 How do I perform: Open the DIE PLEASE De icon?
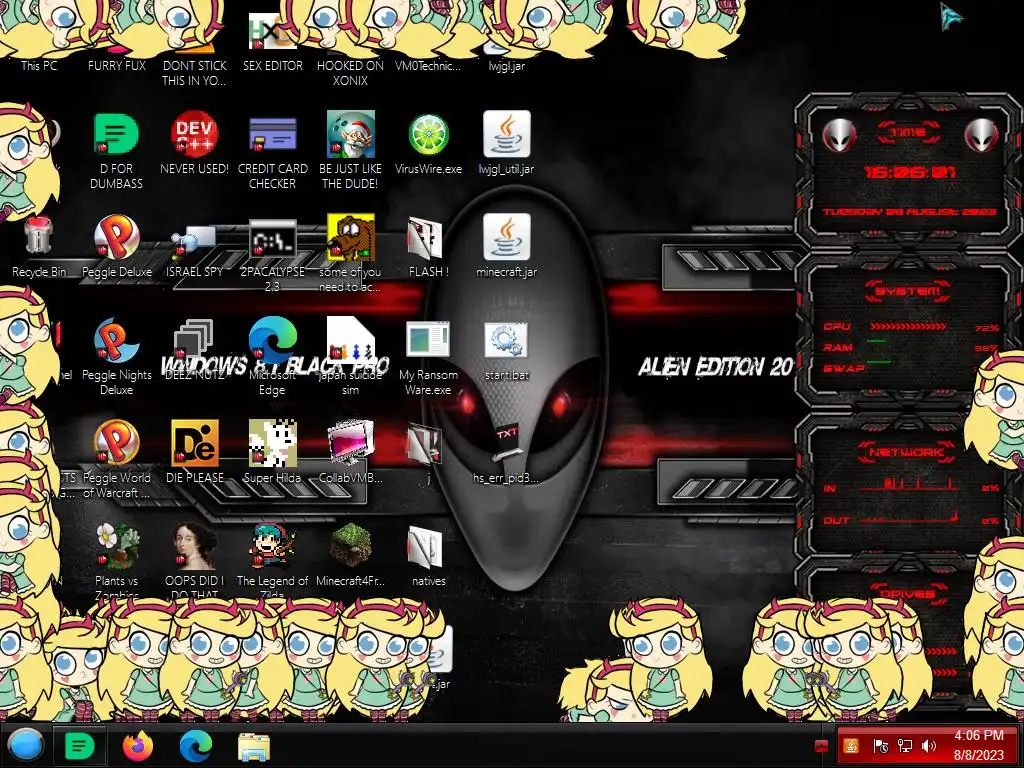coord(194,443)
